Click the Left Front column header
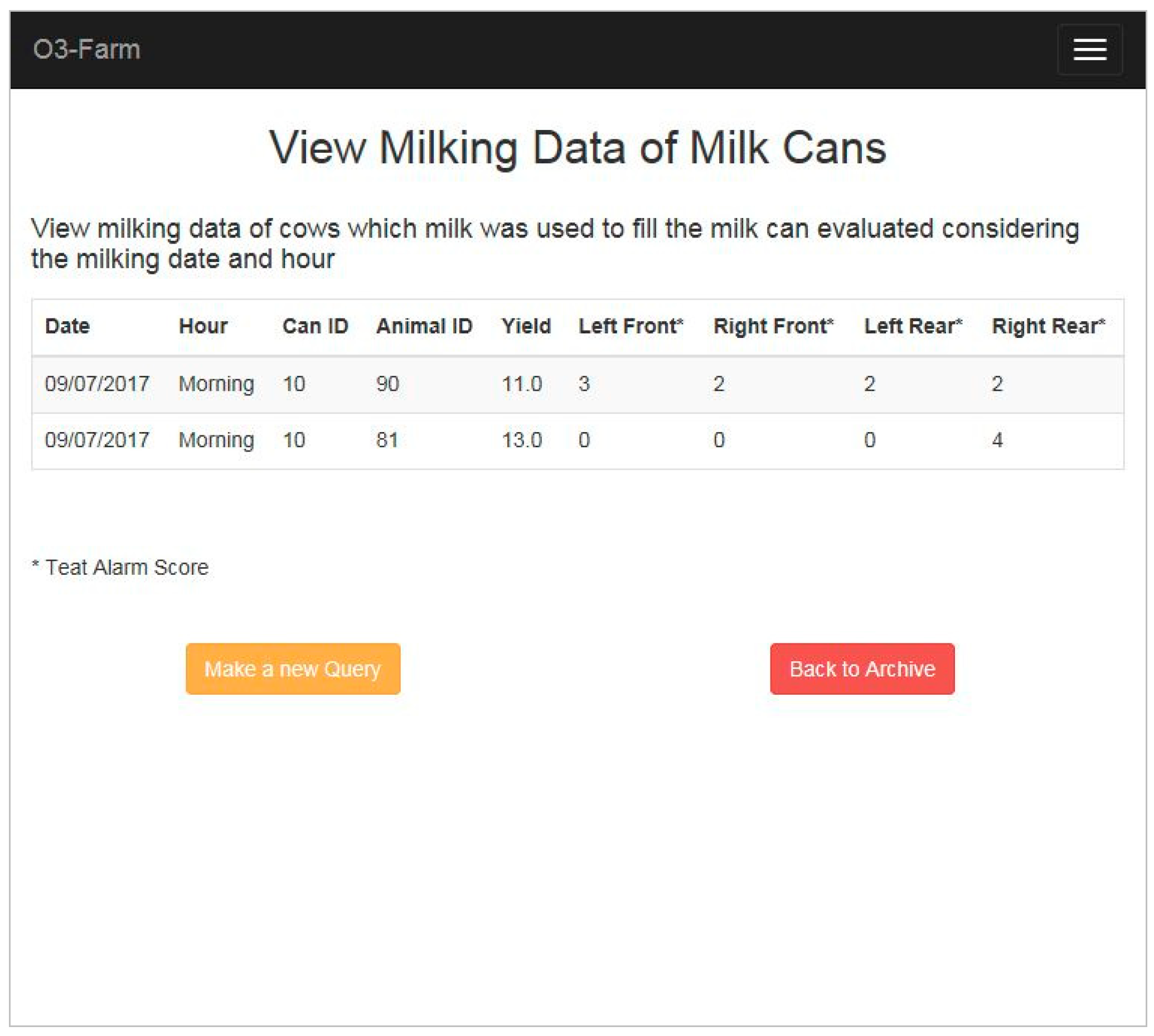 point(631,326)
